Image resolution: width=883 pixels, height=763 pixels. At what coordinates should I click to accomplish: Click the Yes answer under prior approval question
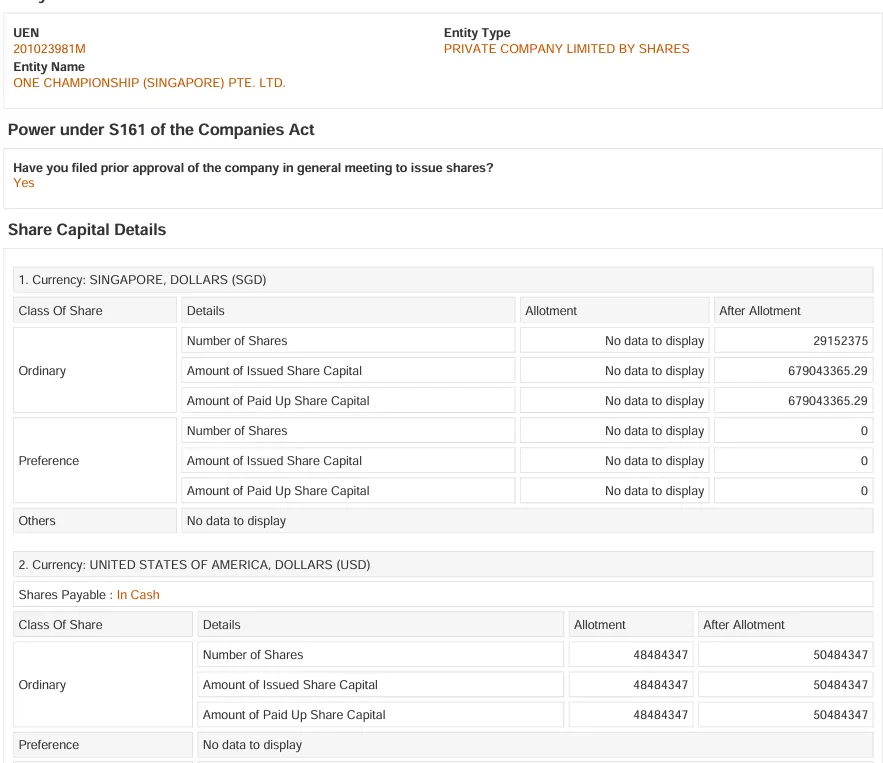(x=24, y=183)
